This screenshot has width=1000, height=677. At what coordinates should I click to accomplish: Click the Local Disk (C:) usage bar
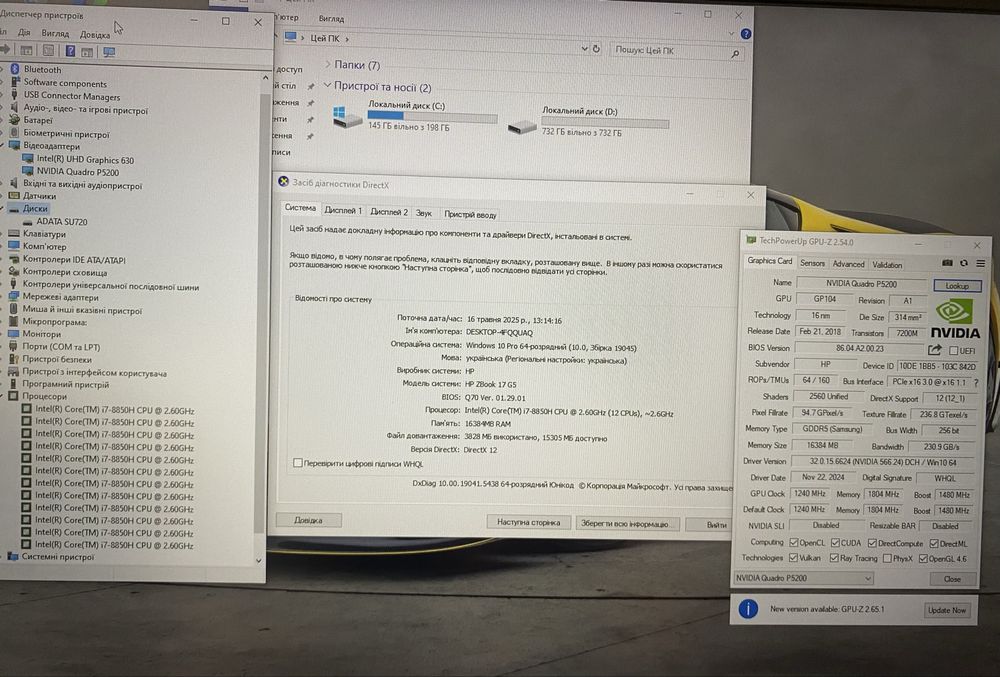point(432,116)
